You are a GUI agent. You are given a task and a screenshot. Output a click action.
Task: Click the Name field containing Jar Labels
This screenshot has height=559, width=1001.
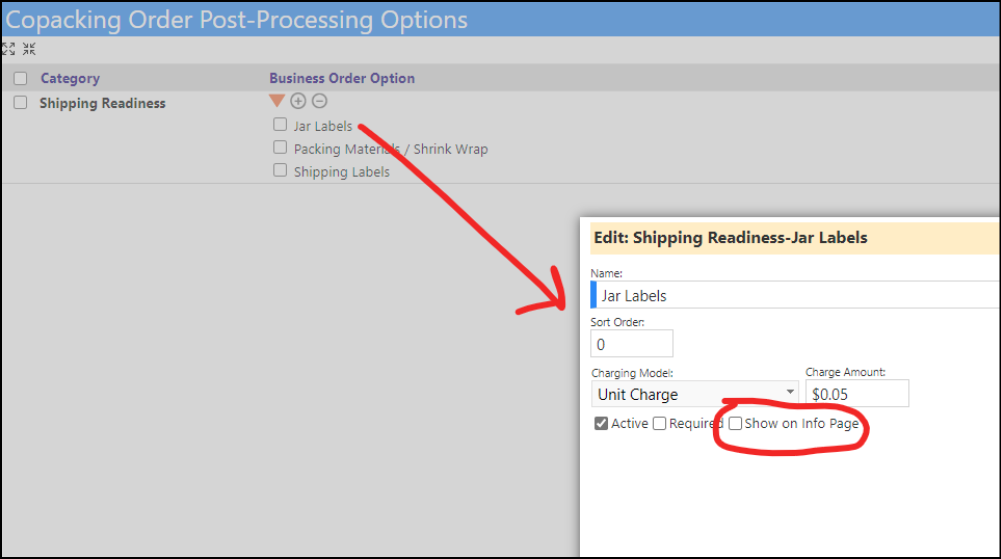(x=795, y=295)
